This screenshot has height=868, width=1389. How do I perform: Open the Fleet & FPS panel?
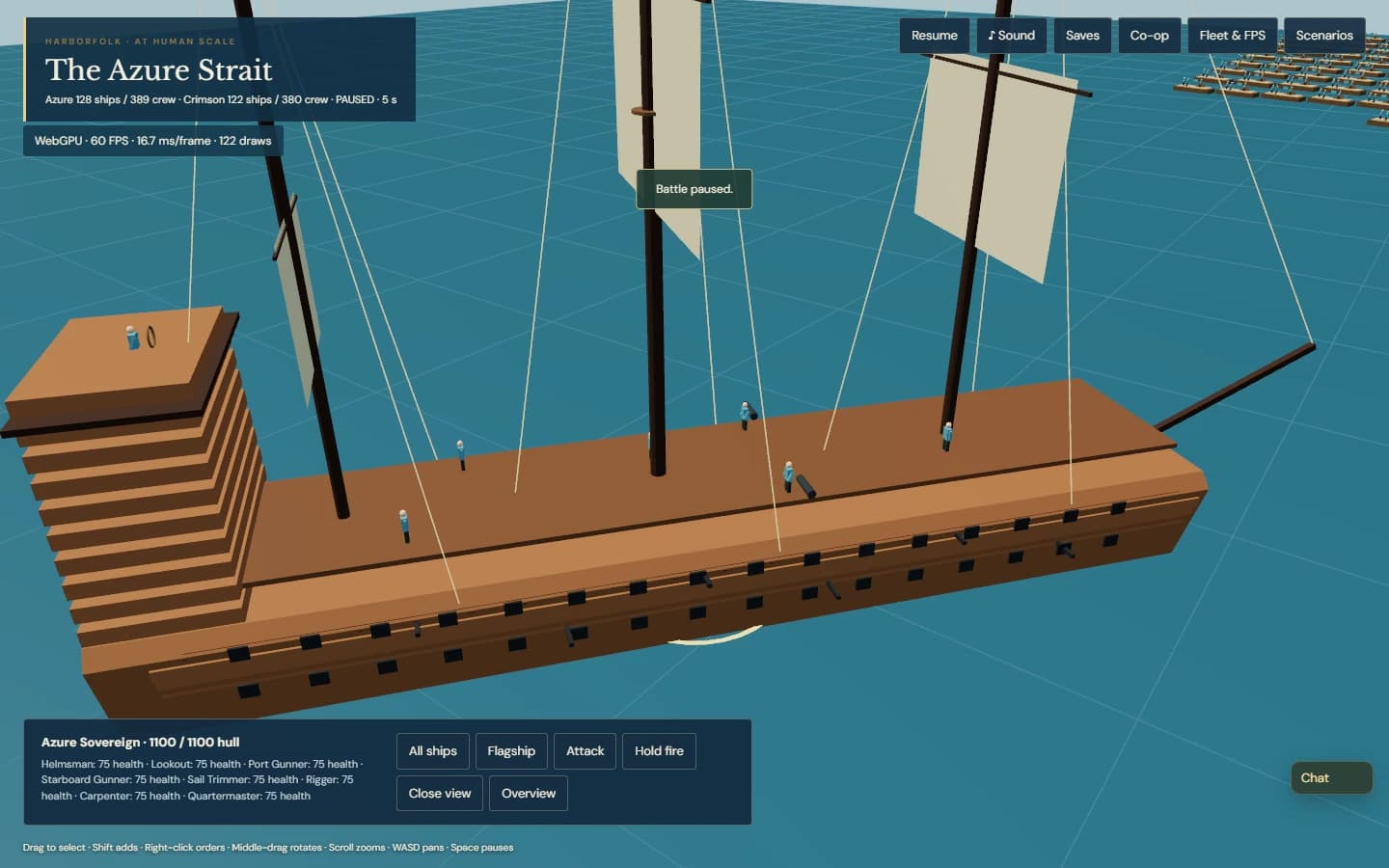[x=1232, y=36]
